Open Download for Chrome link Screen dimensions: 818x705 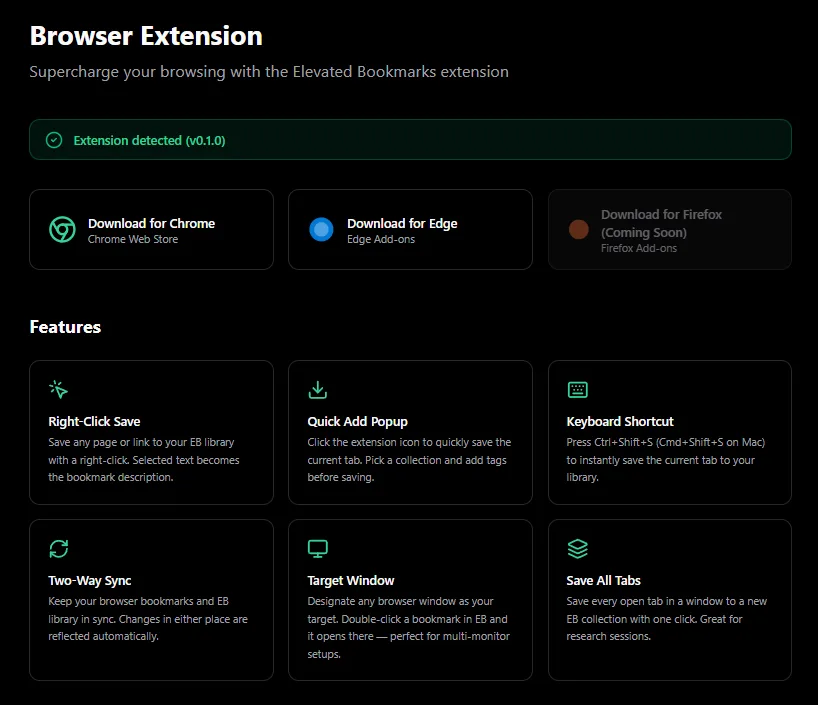(x=151, y=230)
